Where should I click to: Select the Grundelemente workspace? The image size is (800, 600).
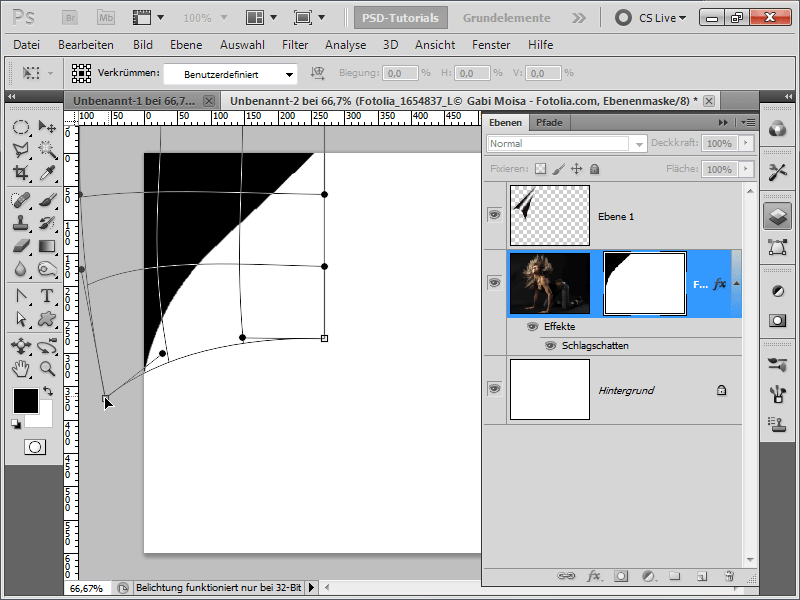(507, 18)
